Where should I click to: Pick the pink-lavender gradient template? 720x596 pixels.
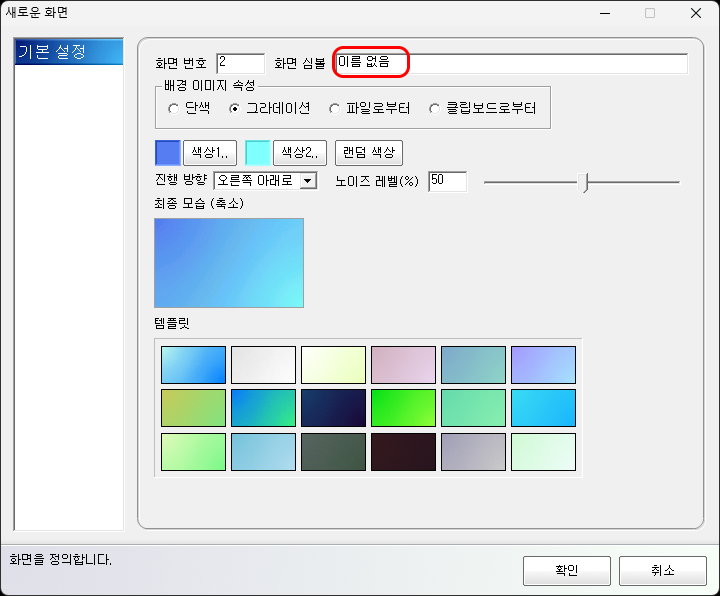pyautogui.click(x=403, y=365)
